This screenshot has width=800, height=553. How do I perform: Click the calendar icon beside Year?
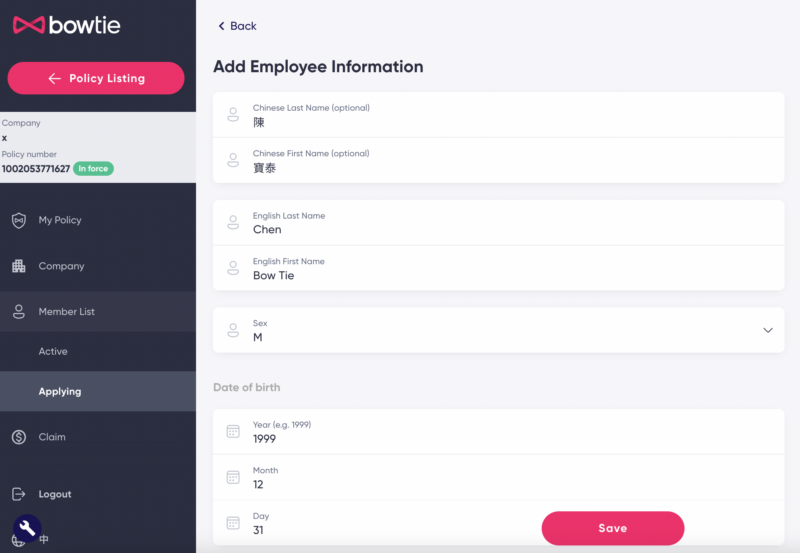233,432
